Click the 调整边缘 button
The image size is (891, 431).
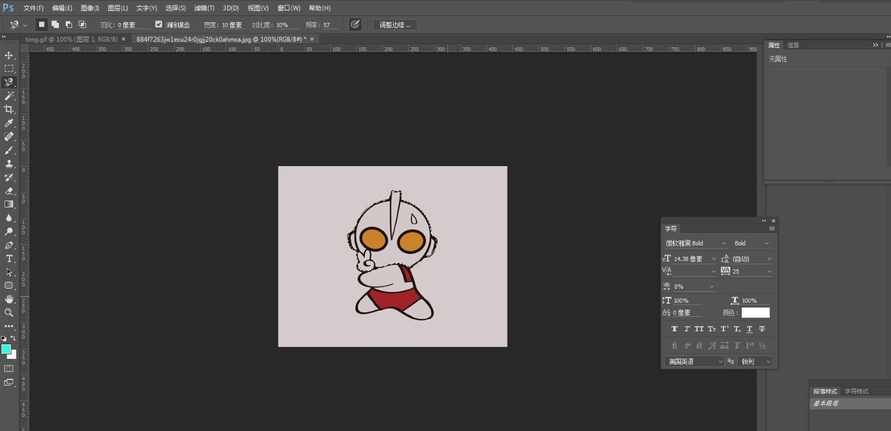coord(396,24)
